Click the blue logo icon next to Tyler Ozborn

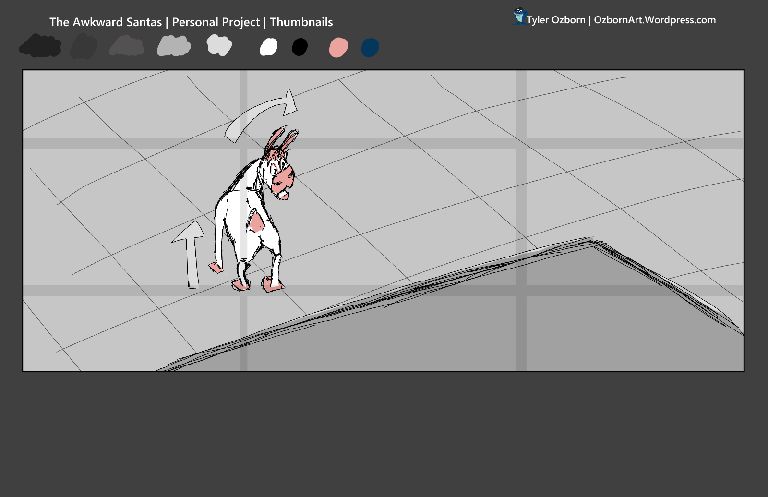(519, 16)
